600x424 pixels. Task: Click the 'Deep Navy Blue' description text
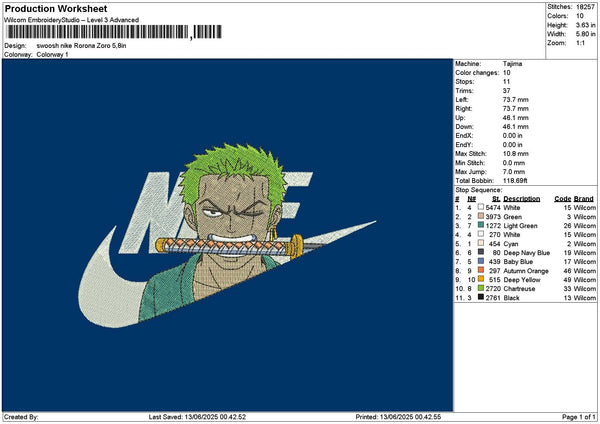tap(527, 253)
